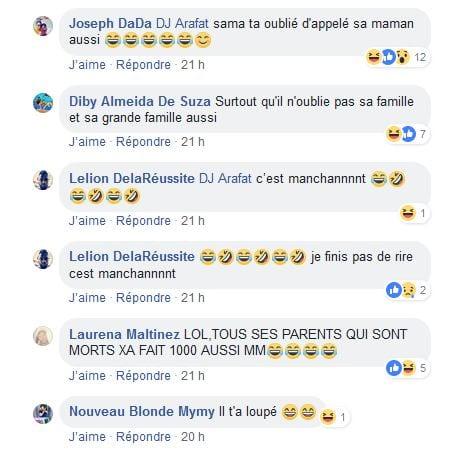The image size is (469, 463).
Task: Click Diby Almeida De Suza's avatar
Action: 43,103
